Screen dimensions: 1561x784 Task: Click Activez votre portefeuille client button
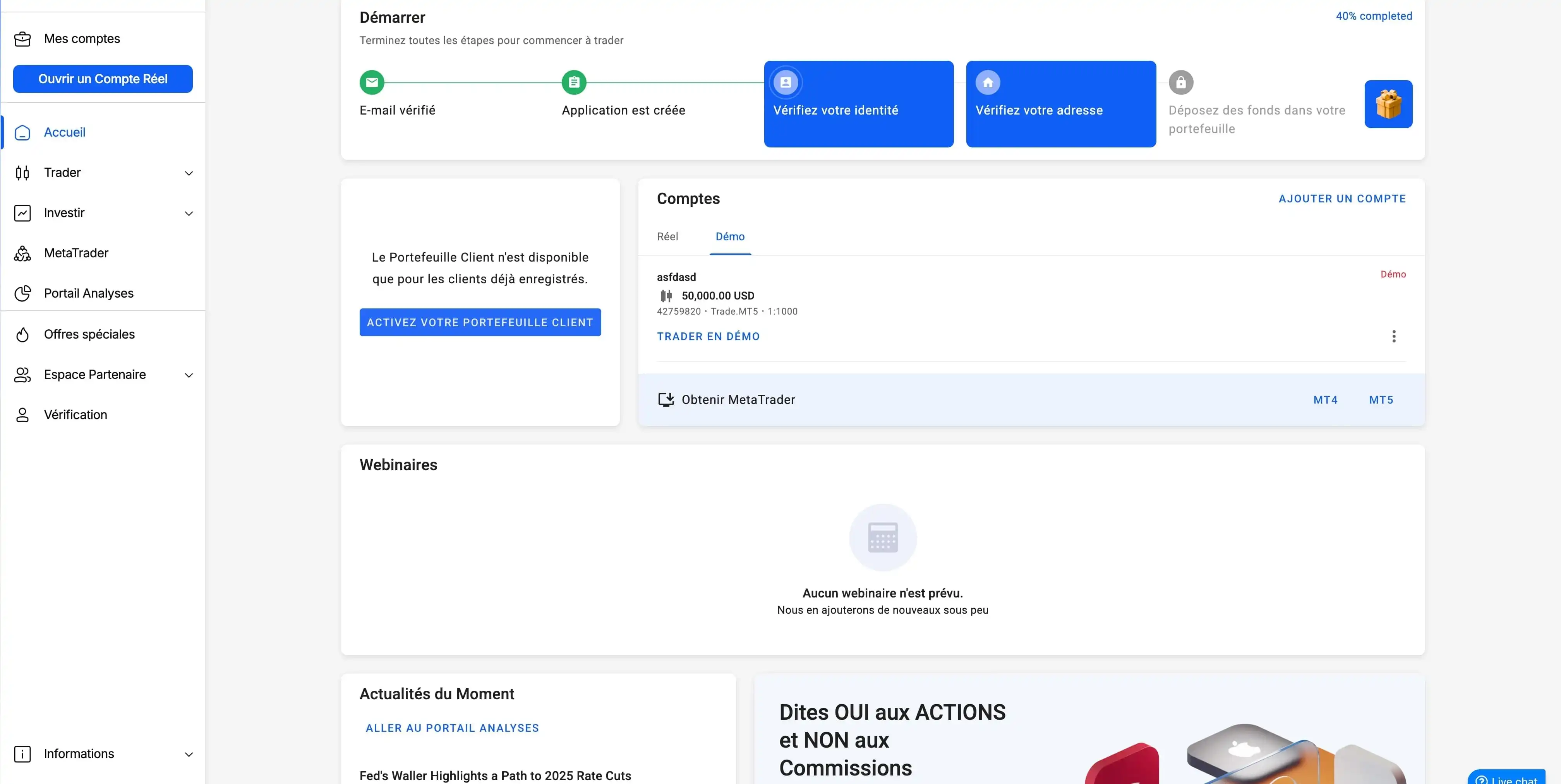click(x=480, y=322)
